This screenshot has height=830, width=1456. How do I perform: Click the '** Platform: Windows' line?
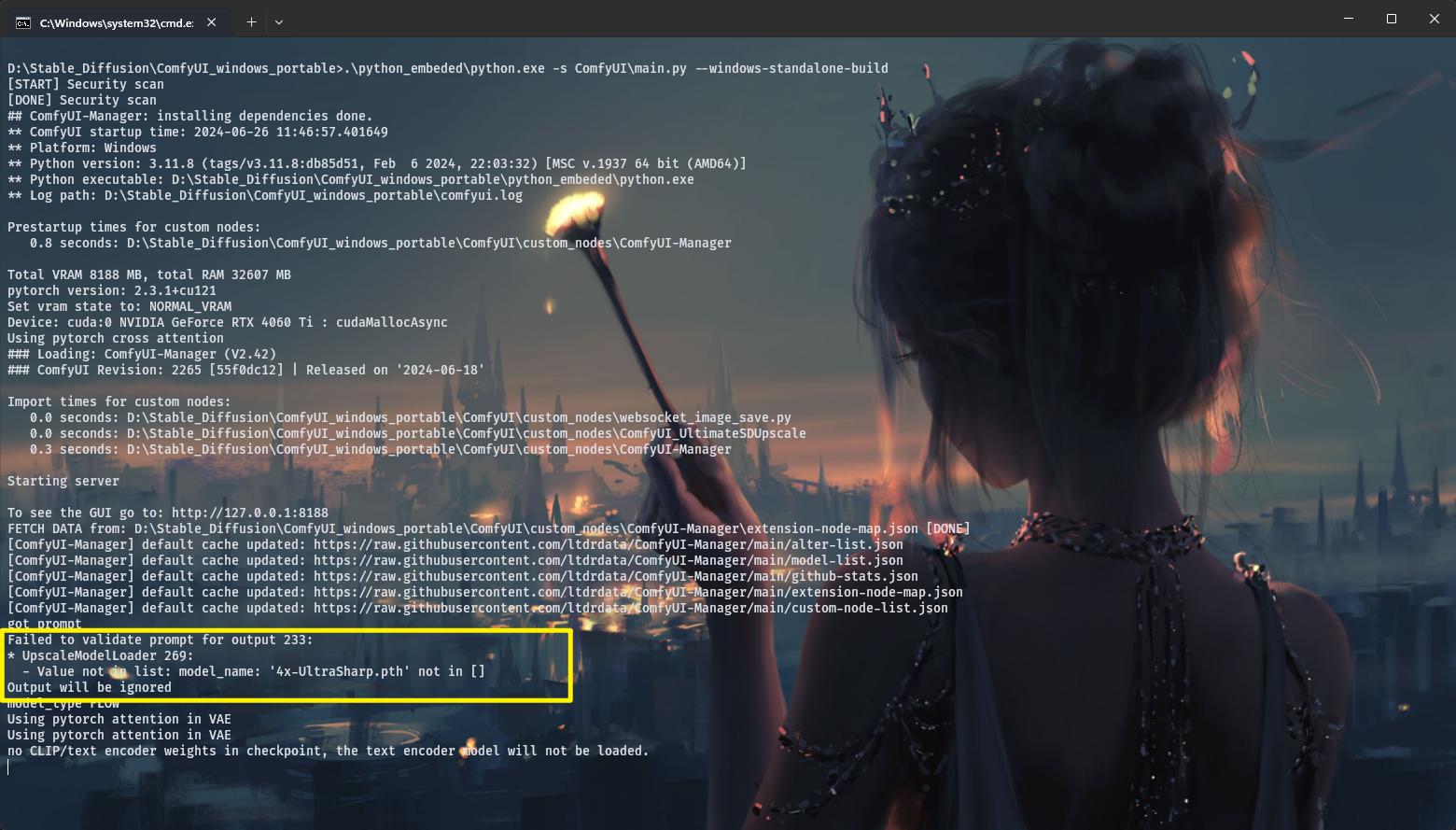82,148
